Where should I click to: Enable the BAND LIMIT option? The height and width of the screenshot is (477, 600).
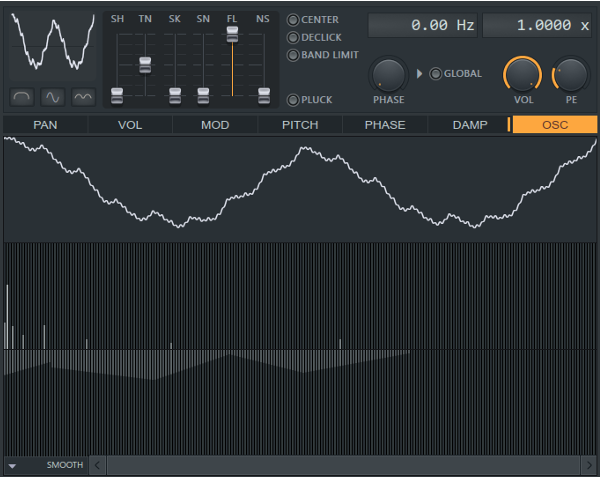coord(293,55)
